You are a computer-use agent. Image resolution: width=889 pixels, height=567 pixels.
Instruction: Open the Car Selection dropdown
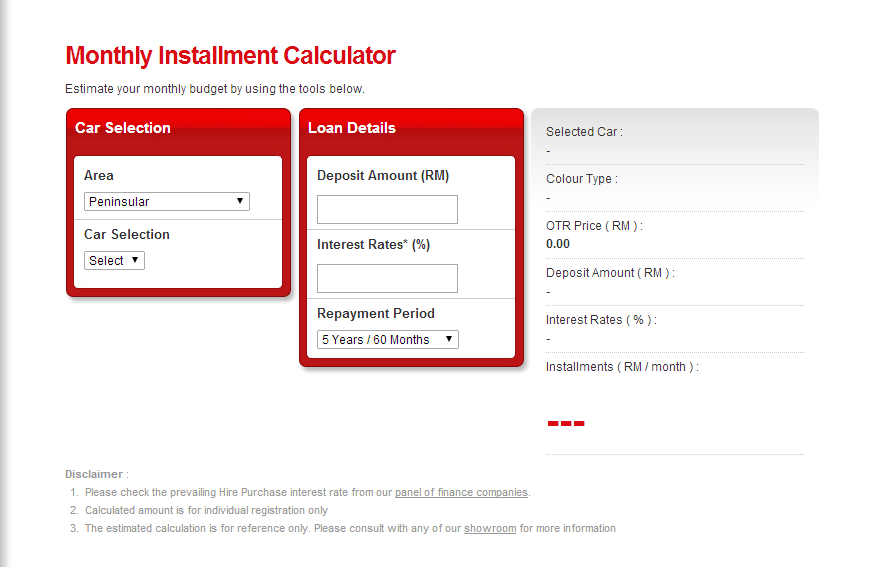tap(114, 260)
